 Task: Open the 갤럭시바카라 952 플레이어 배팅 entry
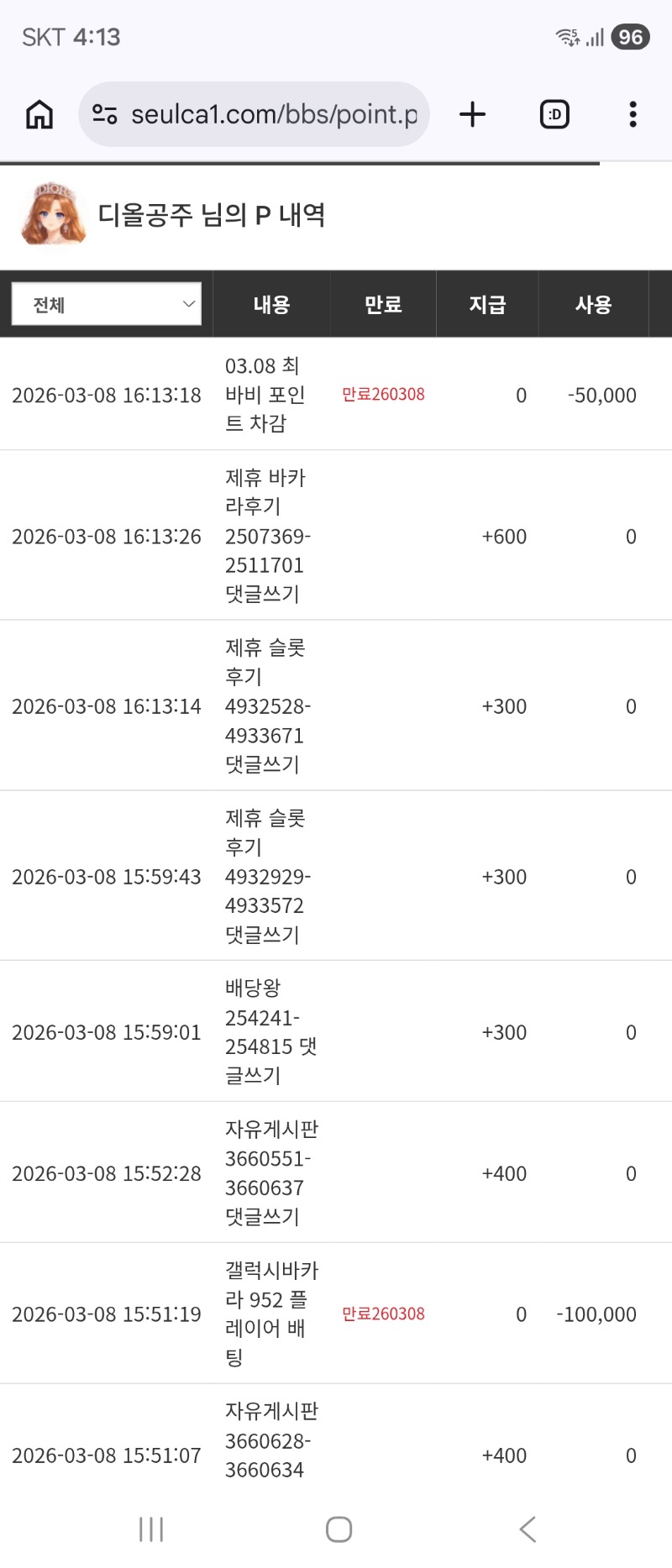click(269, 1314)
